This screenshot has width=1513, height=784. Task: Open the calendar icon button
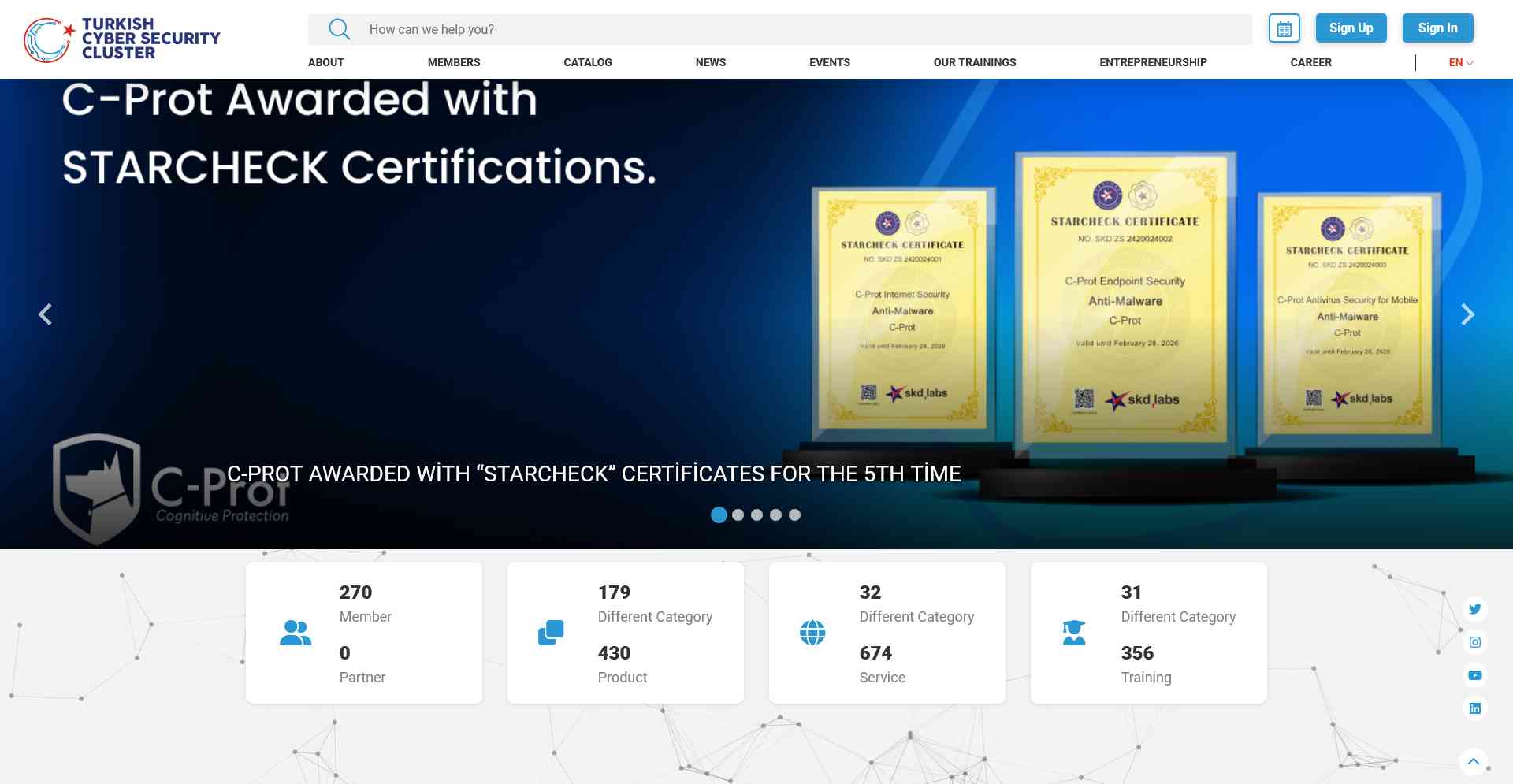1284,29
